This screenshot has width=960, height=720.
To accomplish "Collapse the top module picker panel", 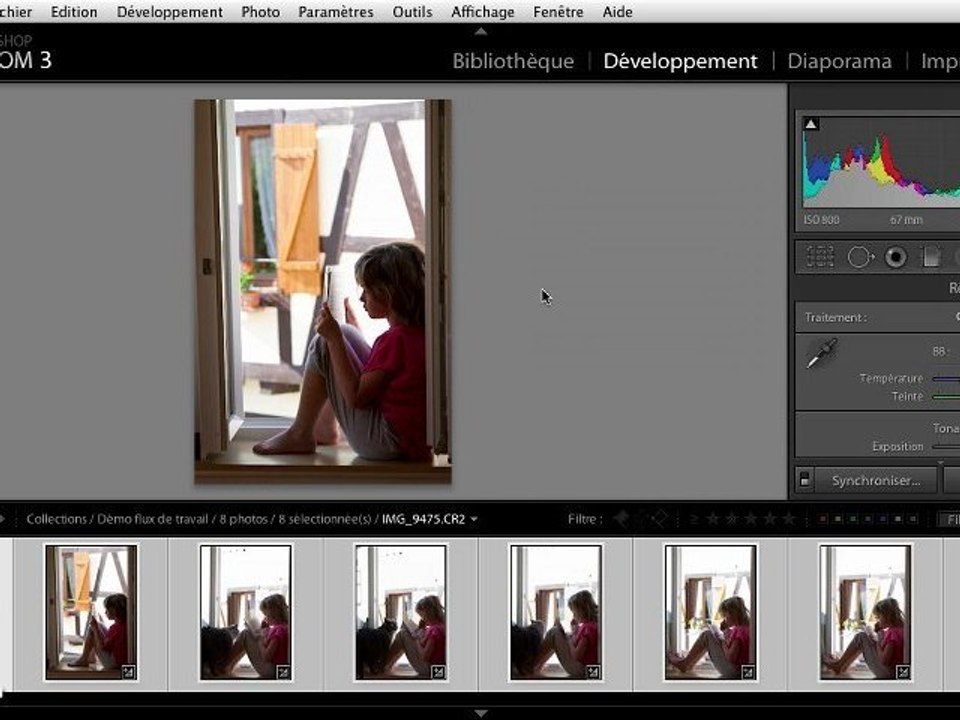I will coord(481,31).
